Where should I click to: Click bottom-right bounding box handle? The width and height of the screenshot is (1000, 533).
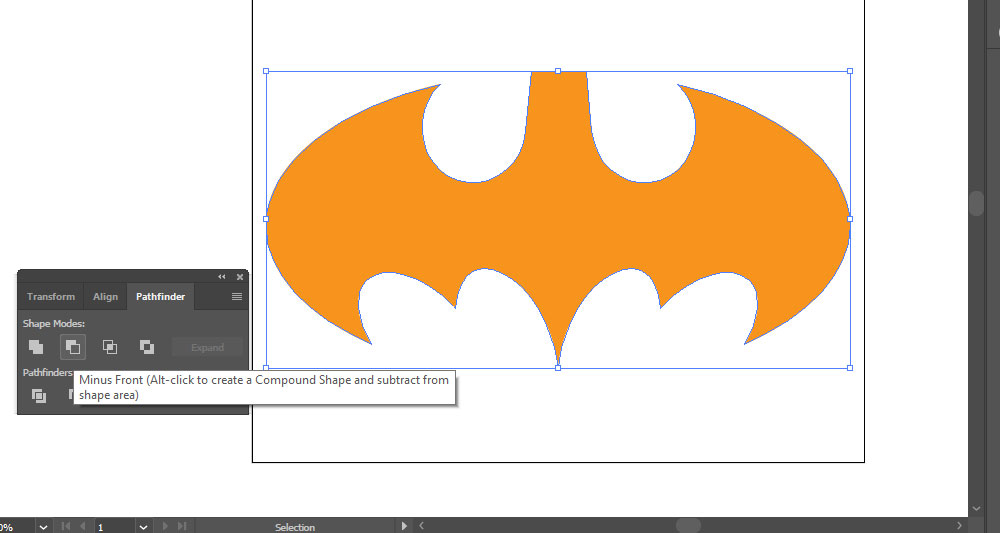849,368
